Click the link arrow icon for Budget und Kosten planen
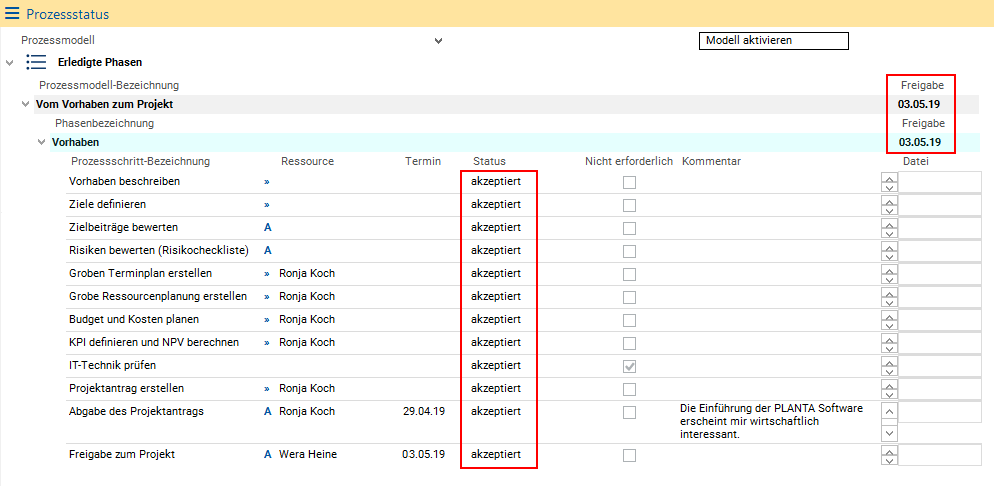The width and height of the screenshot is (994, 486). click(267, 319)
